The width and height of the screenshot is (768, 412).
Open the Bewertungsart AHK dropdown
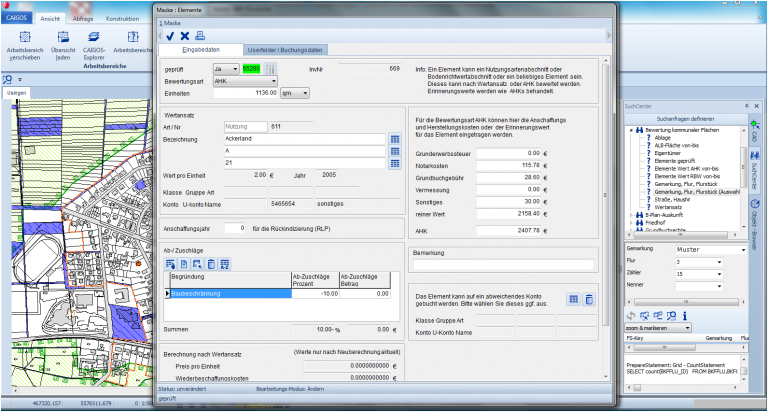pos(273,81)
